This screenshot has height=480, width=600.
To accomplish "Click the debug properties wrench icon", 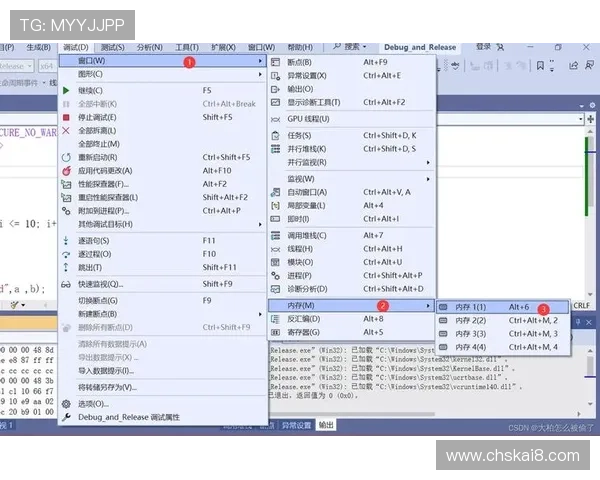I will point(66,417).
